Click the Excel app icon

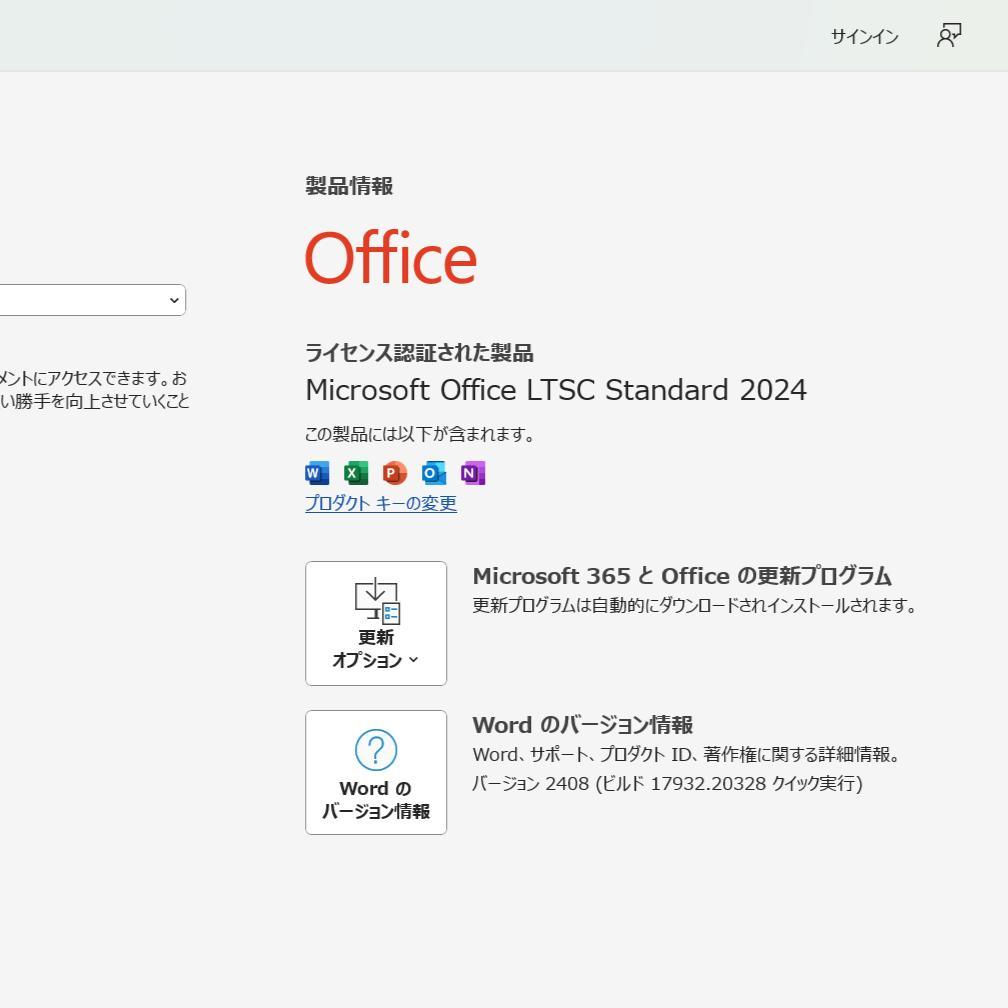point(354,472)
